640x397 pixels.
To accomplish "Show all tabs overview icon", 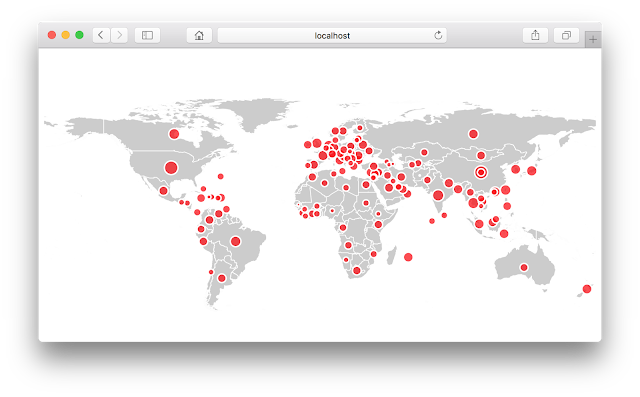I will (x=566, y=35).
